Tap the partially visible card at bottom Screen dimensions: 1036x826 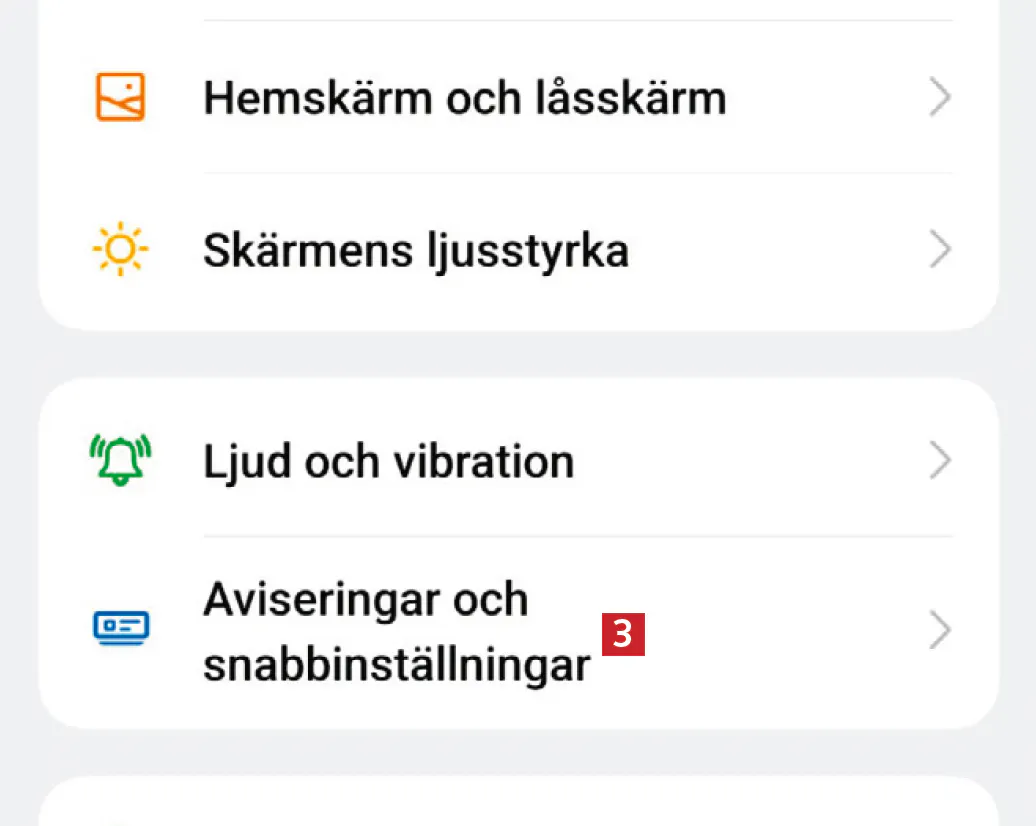click(x=518, y=805)
